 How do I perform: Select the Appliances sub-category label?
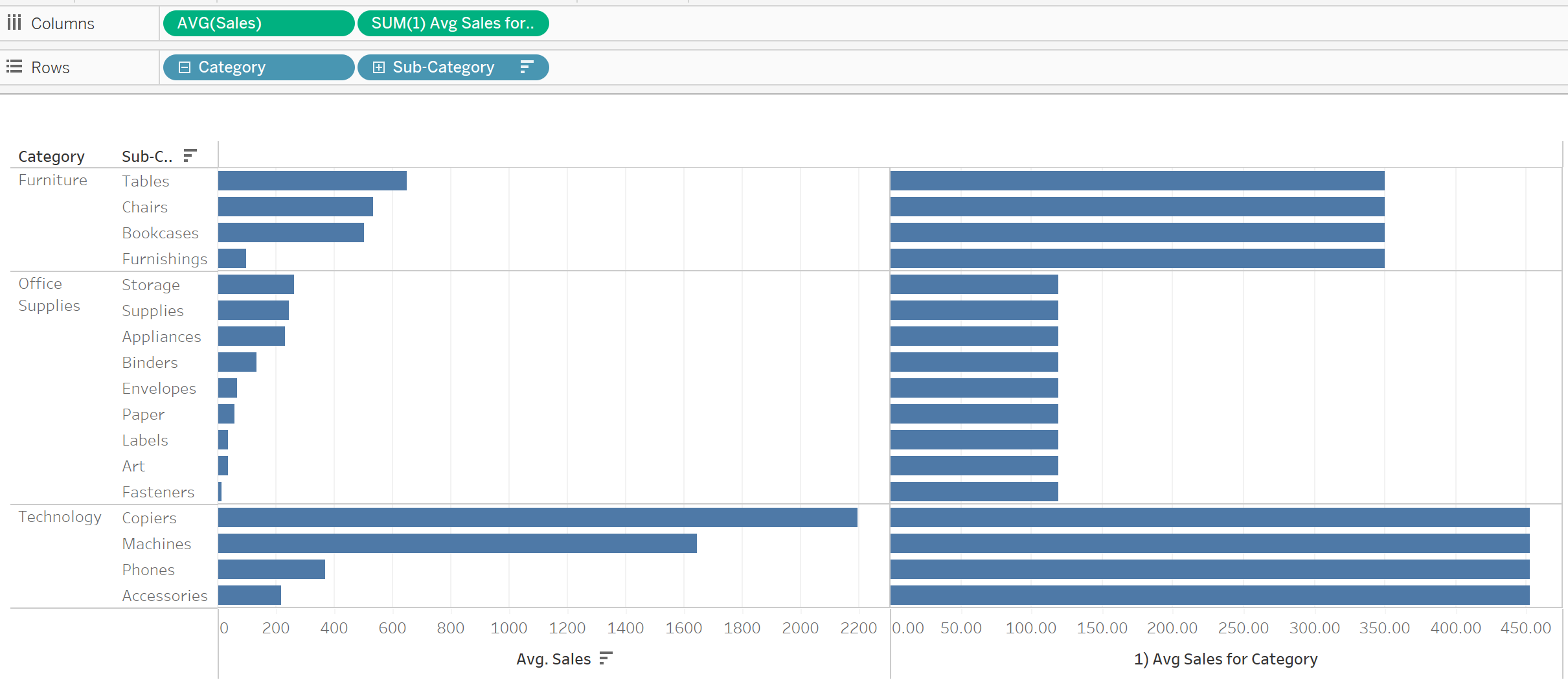161,337
